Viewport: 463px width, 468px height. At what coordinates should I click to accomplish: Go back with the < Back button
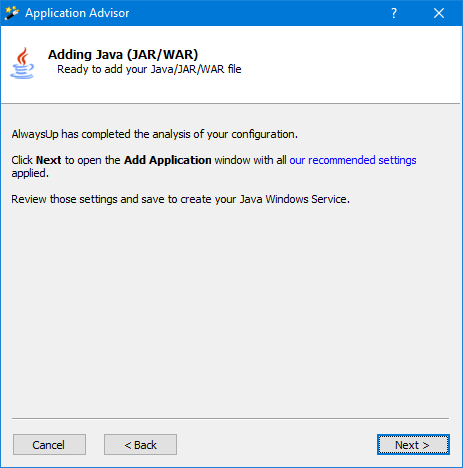(140, 445)
